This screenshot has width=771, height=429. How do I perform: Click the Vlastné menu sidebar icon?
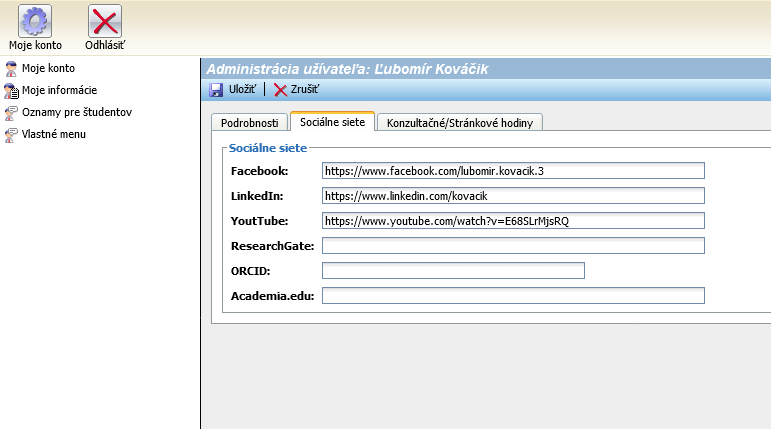coord(11,134)
